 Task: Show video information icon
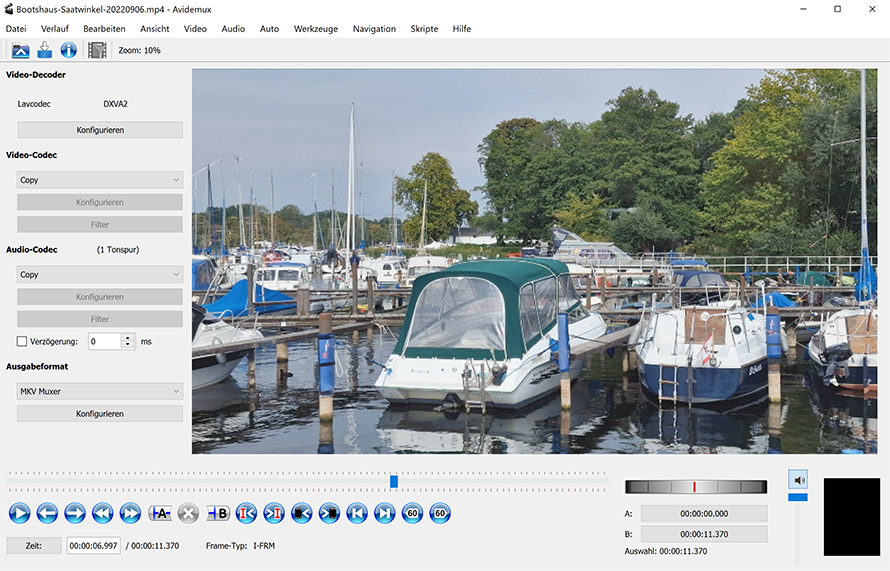point(68,50)
